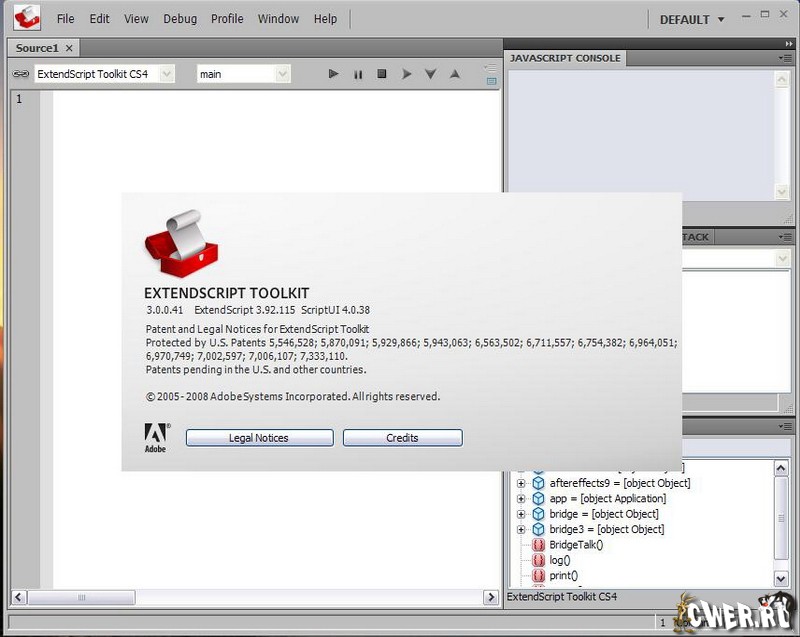Open the Data Browser panel flyout menu
This screenshot has height=637, width=800.
(786, 426)
